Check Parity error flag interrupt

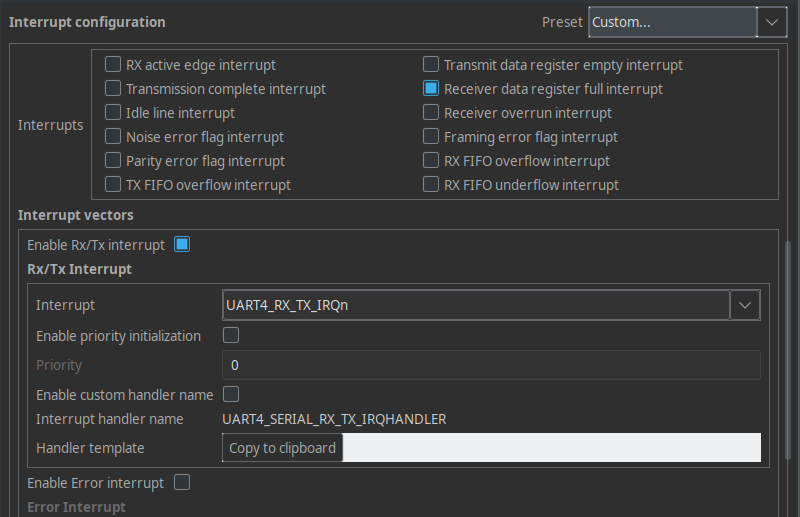[113, 161]
